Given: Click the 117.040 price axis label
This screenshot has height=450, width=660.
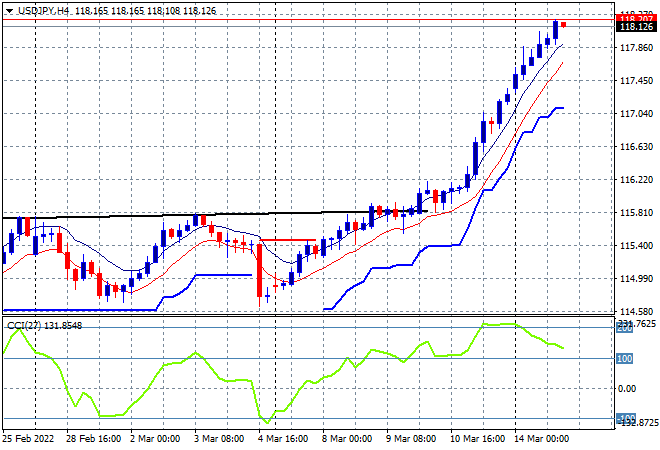Looking at the screenshot, I should pos(636,114).
